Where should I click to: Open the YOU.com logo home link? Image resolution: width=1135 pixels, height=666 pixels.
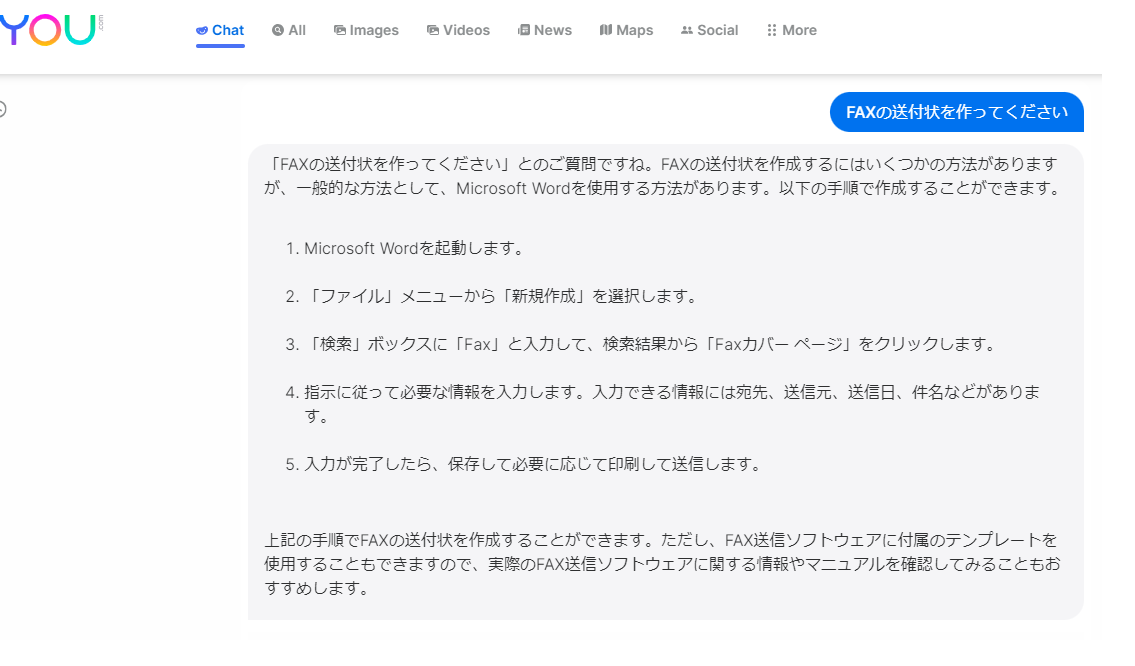coord(51,30)
